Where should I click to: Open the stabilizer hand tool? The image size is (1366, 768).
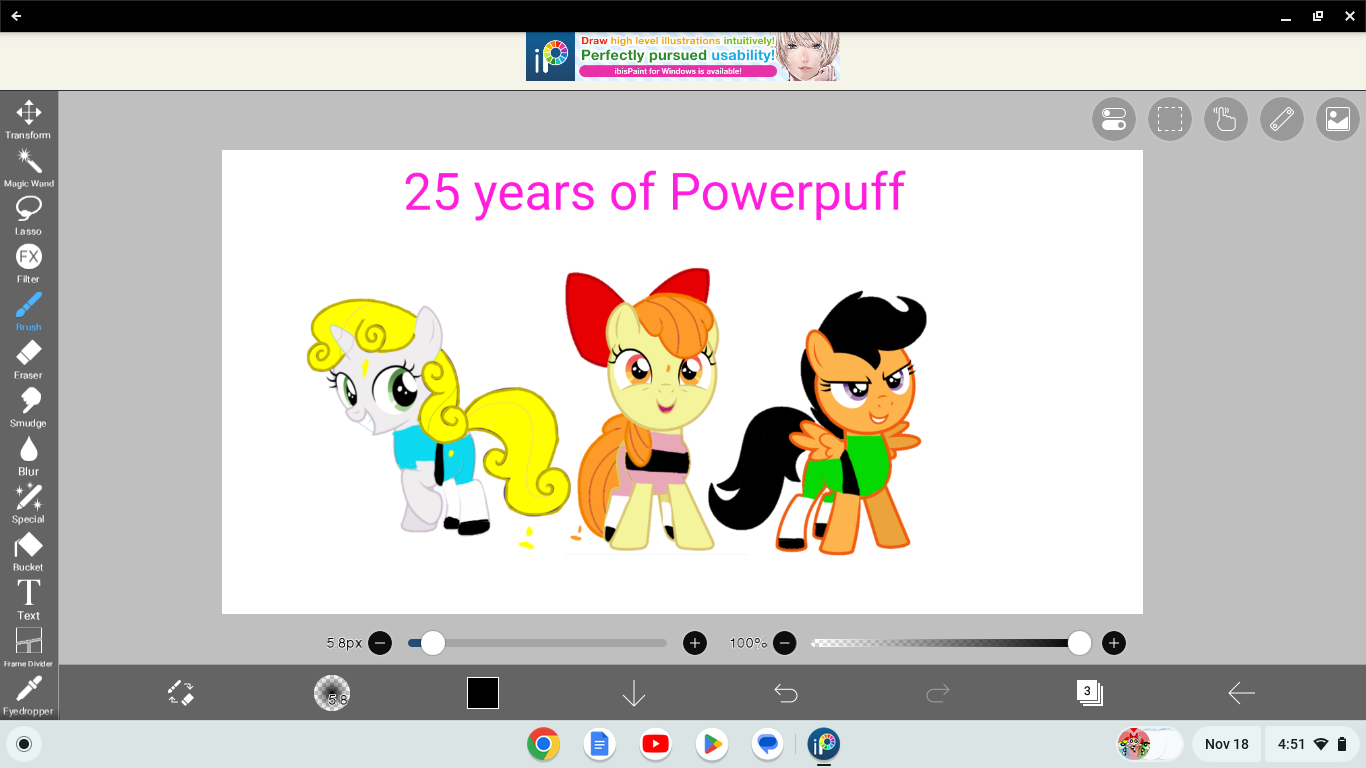tap(1226, 120)
